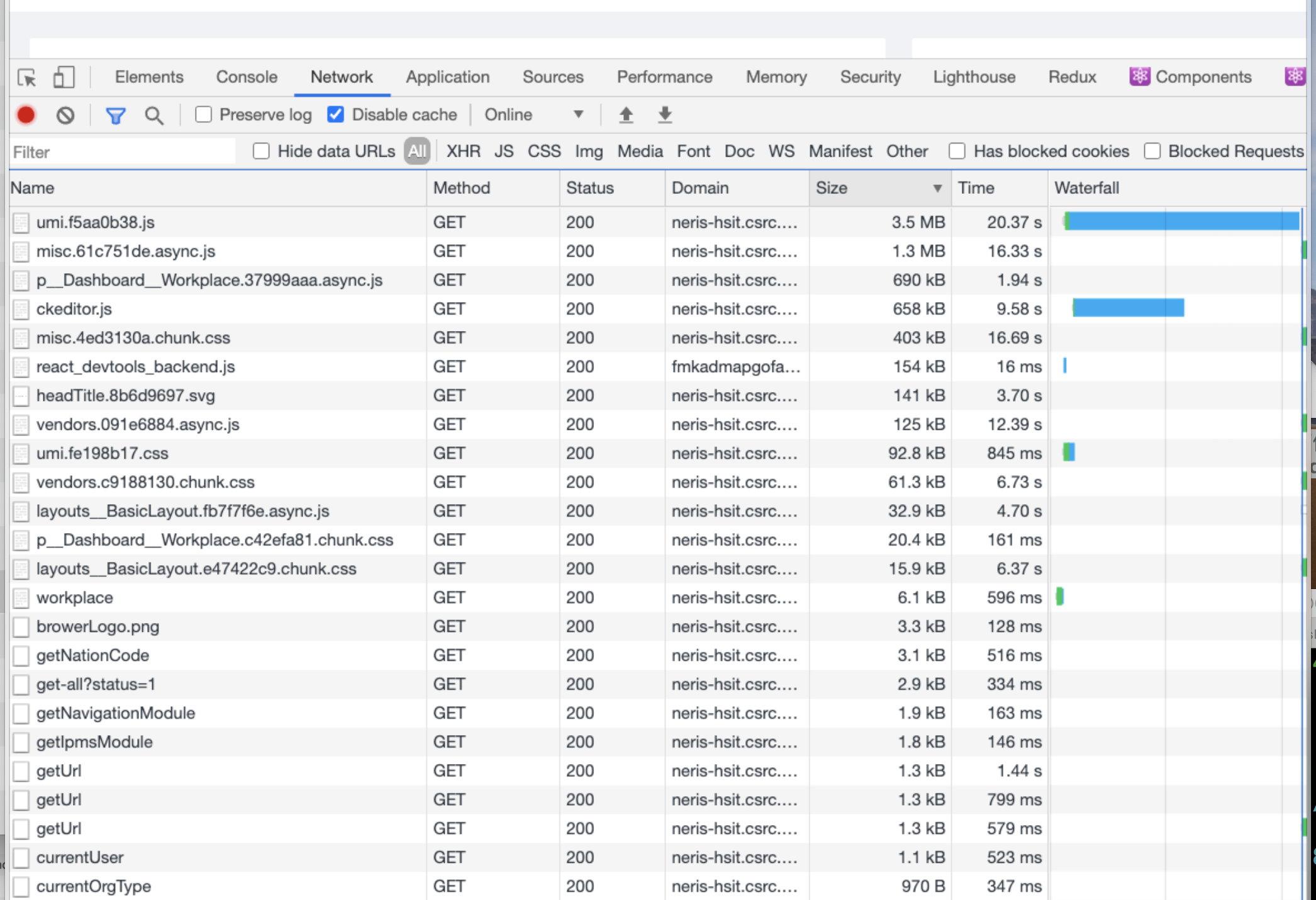
Task: Open network search magnifier
Action: [154, 115]
